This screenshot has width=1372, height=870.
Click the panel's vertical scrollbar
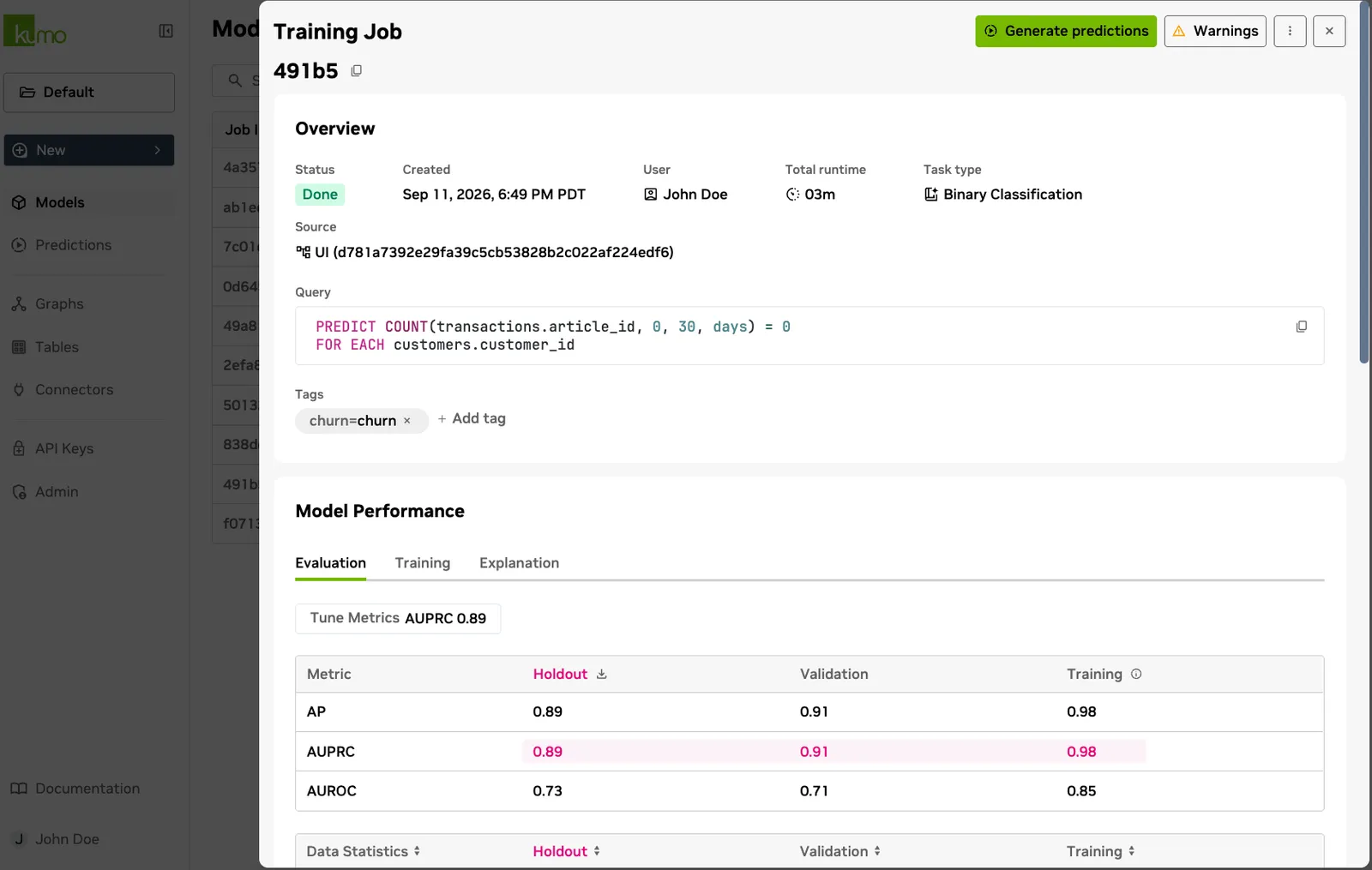[1364, 182]
